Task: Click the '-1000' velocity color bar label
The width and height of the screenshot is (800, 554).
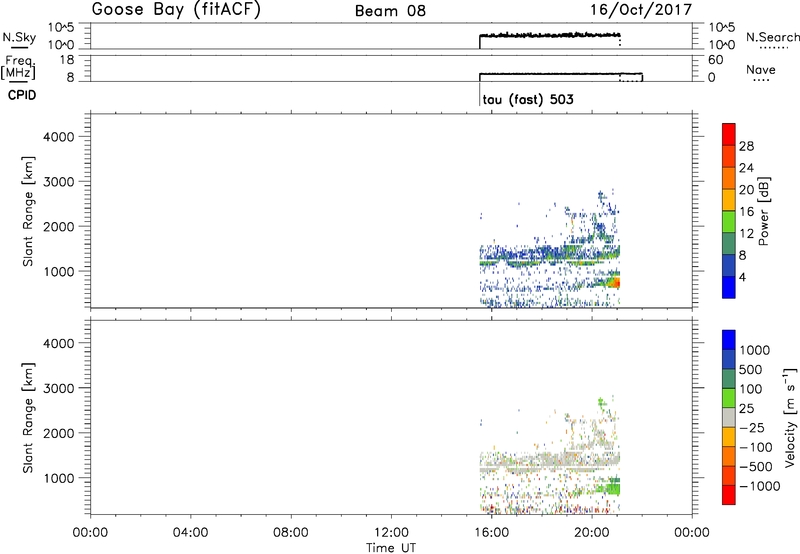Action: [760, 486]
